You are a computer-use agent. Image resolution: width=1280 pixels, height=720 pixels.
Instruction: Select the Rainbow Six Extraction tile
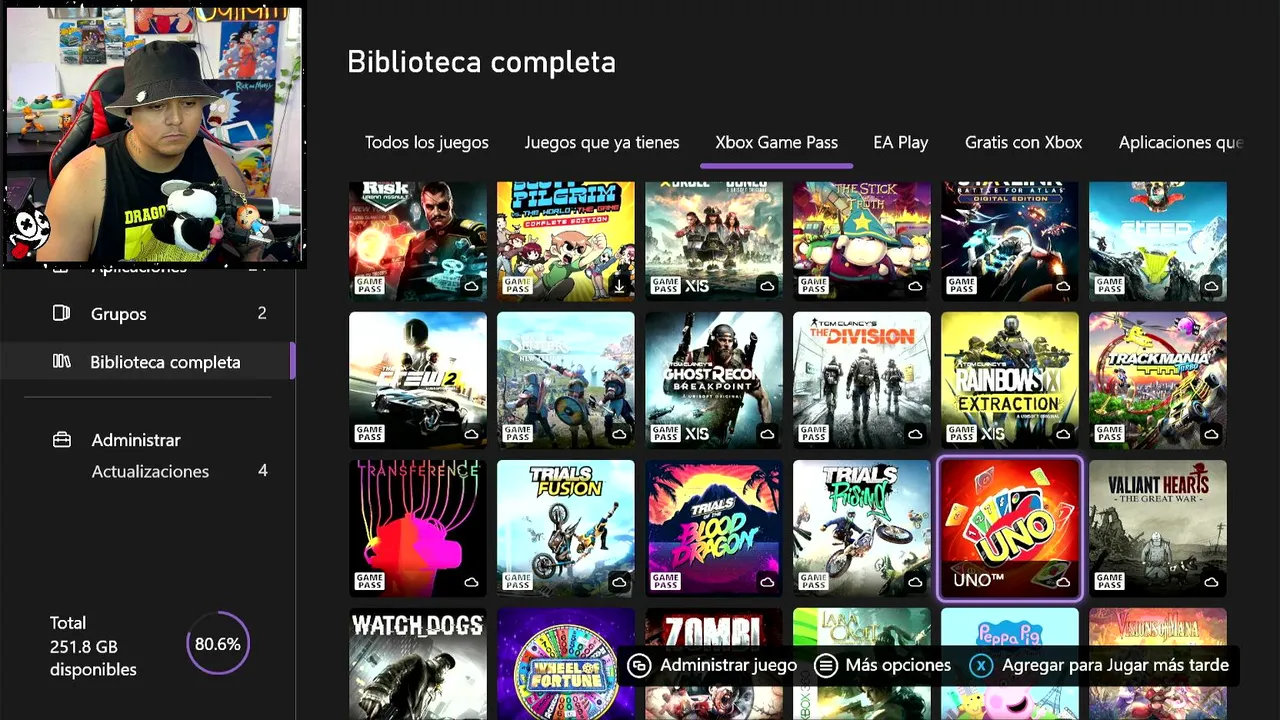[x=1010, y=380]
